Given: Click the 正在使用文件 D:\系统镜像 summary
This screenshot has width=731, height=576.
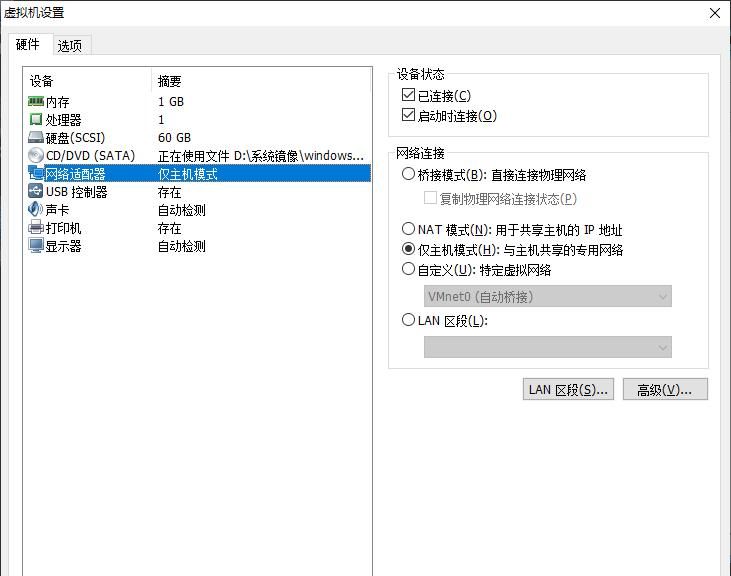Looking at the screenshot, I should (261, 156).
